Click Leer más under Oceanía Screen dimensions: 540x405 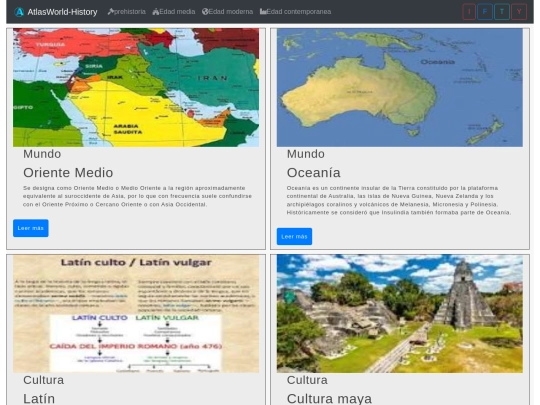(294, 236)
